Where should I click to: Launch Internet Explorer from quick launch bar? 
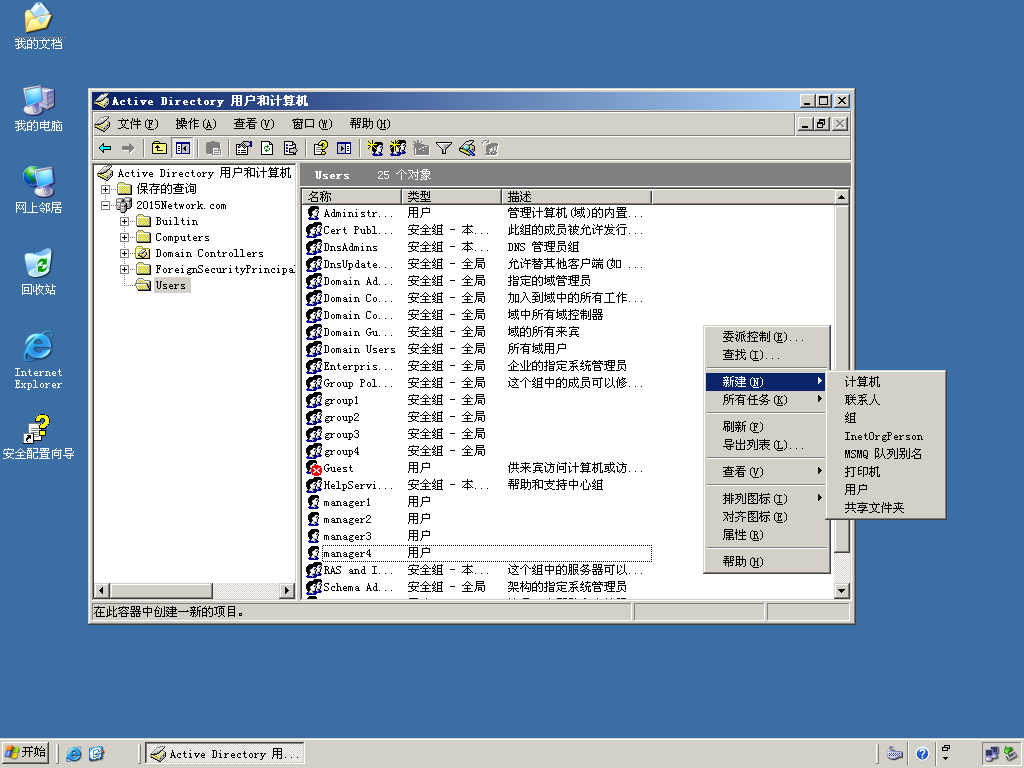74,754
